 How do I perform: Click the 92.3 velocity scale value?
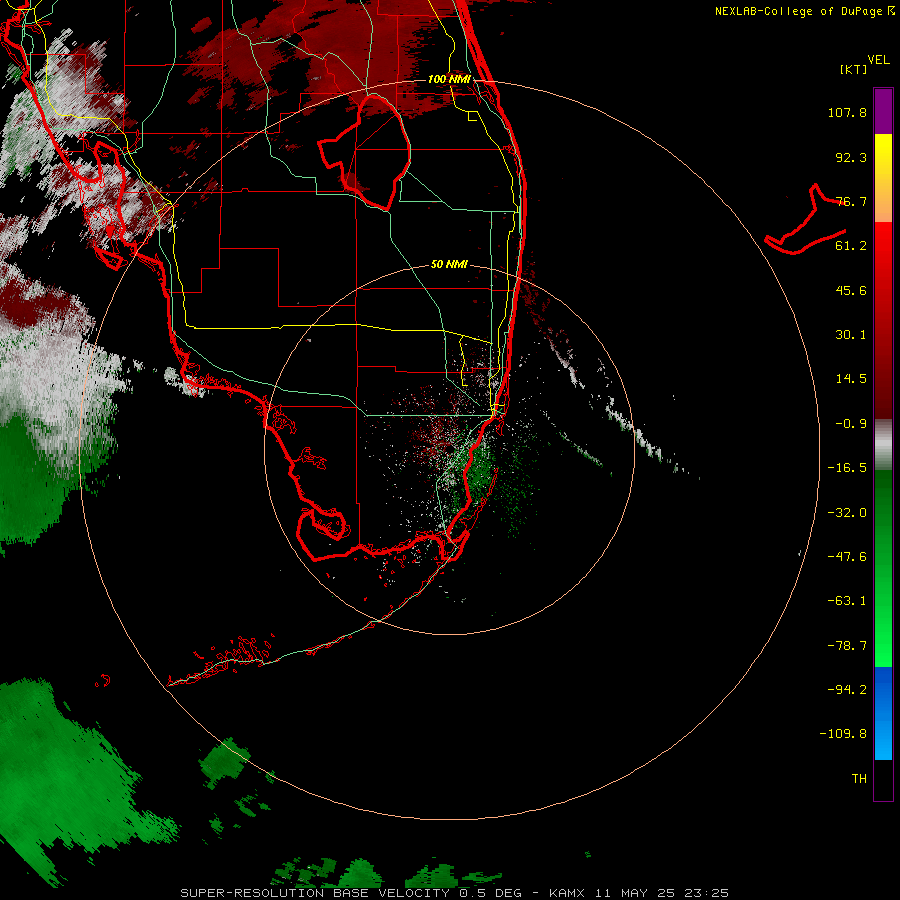pos(851,157)
